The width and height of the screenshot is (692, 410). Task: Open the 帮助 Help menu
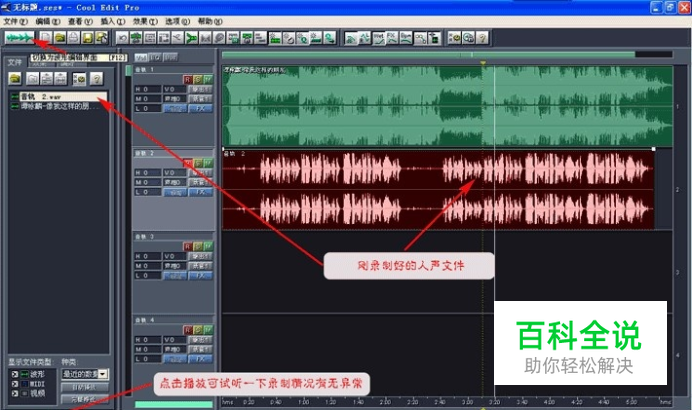(210, 21)
